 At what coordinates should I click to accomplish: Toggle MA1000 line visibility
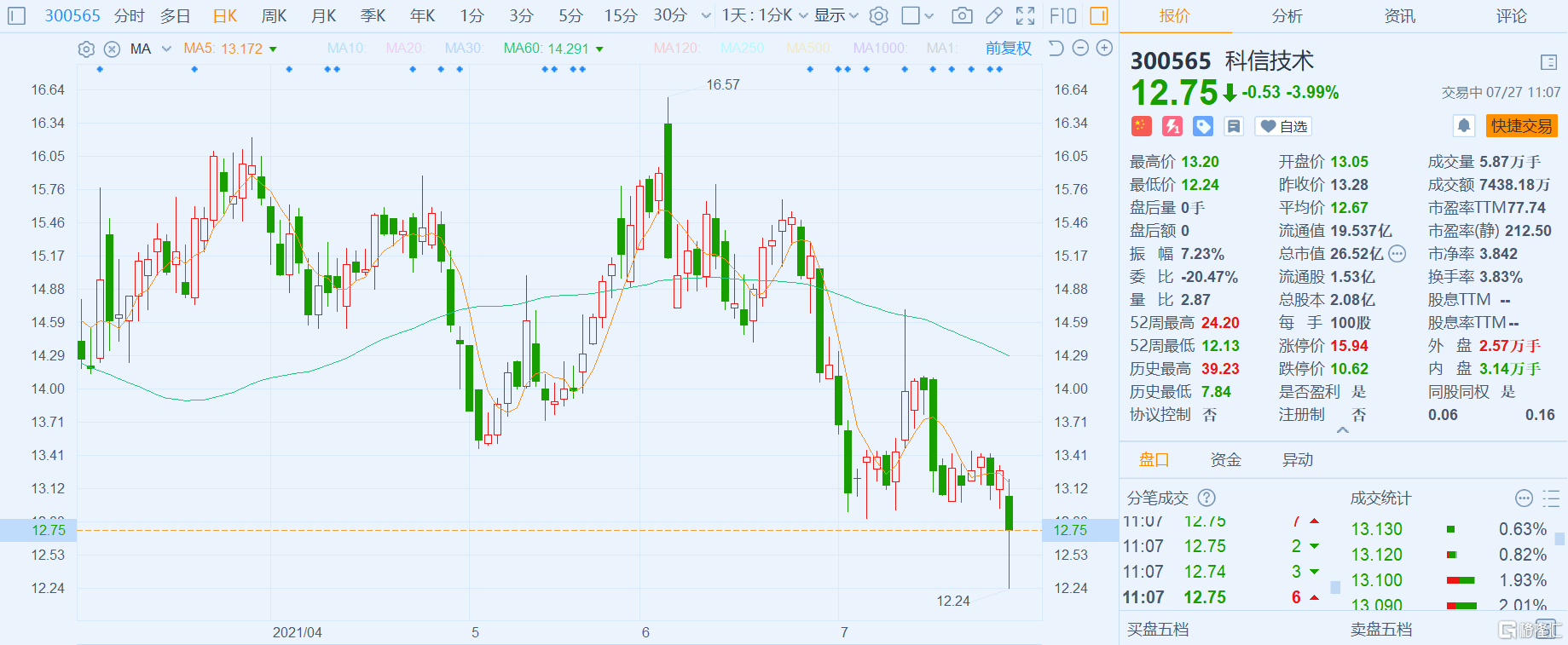880,49
